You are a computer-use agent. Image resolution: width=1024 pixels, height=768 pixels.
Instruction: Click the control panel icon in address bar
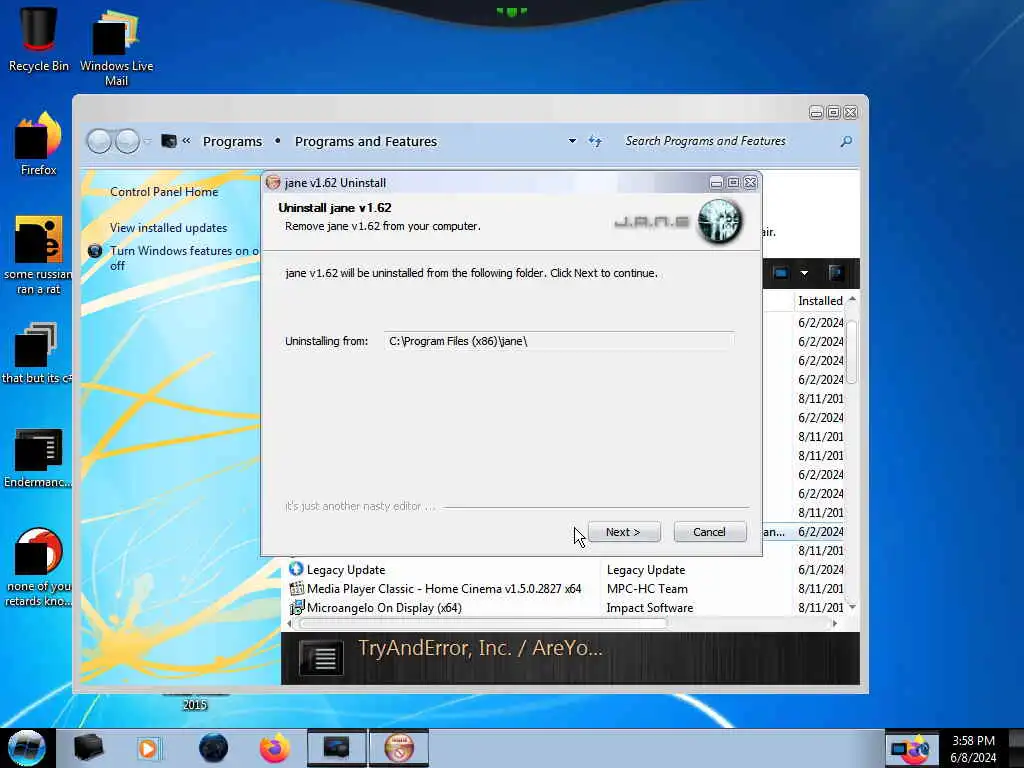pos(169,141)
